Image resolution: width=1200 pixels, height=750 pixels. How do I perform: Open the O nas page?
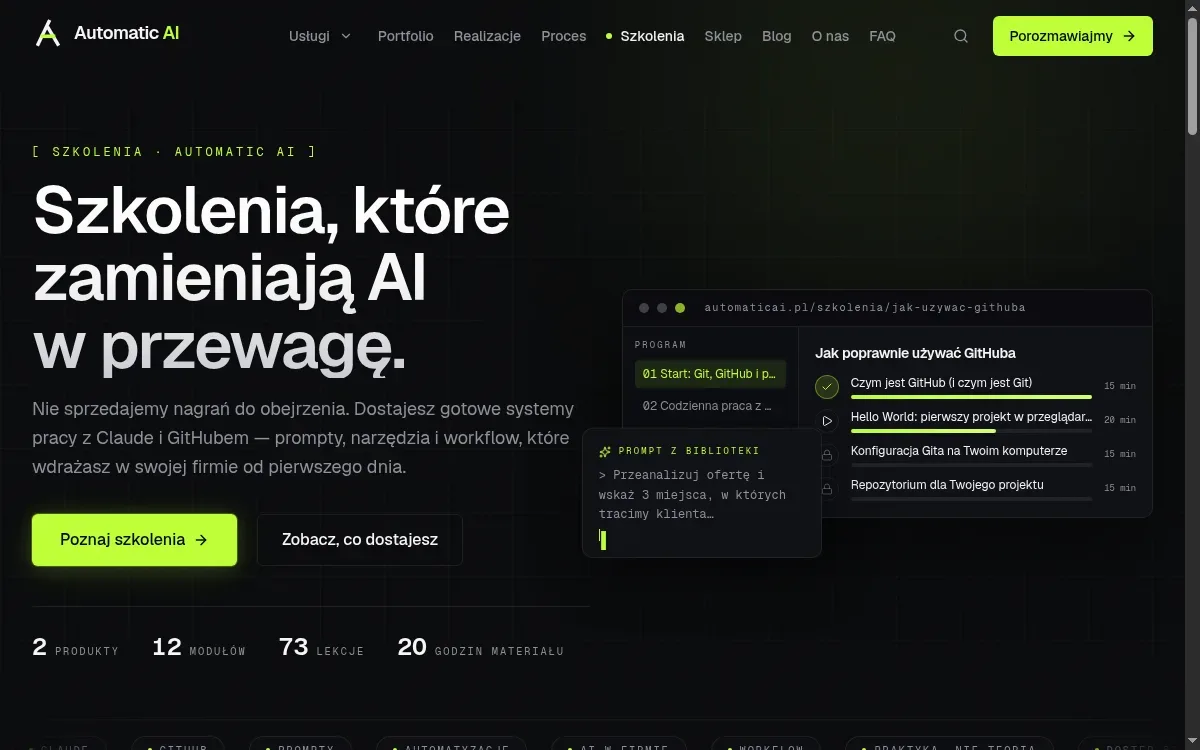[x=830, y=36]
